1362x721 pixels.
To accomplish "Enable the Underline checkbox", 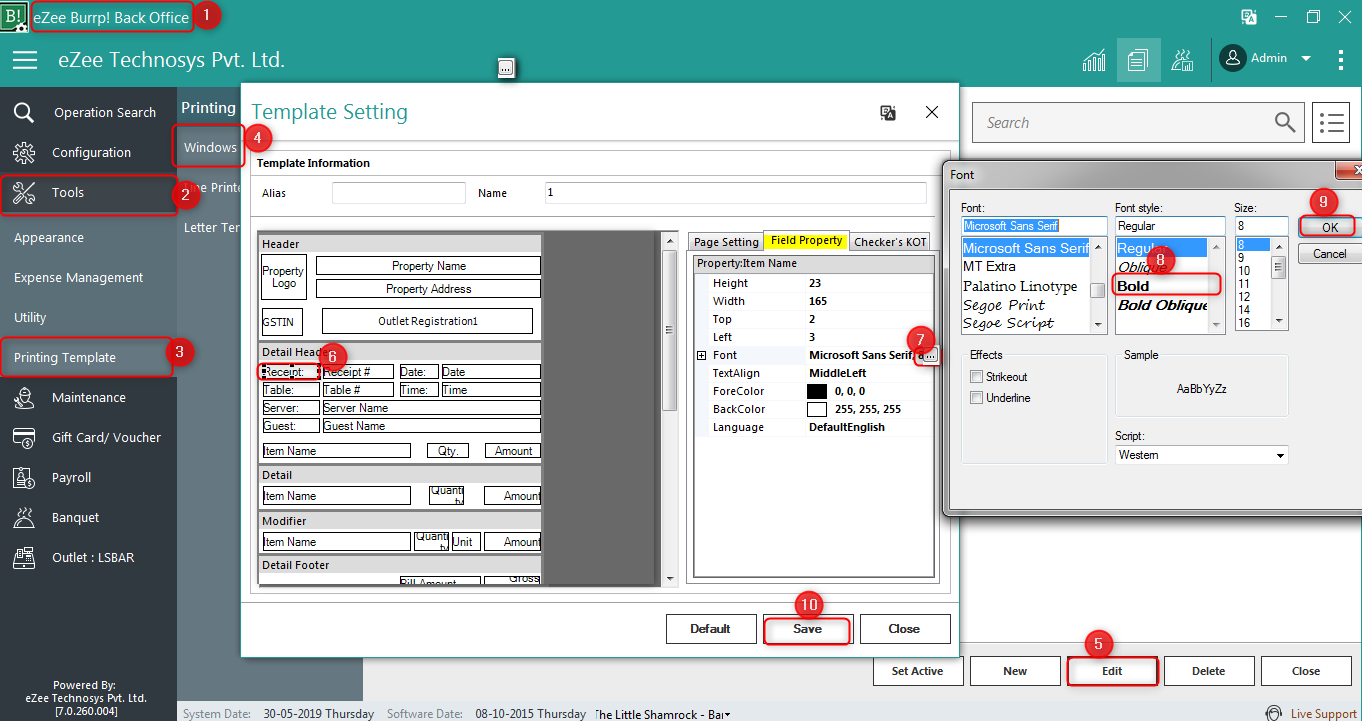I will tap(976, 398).
